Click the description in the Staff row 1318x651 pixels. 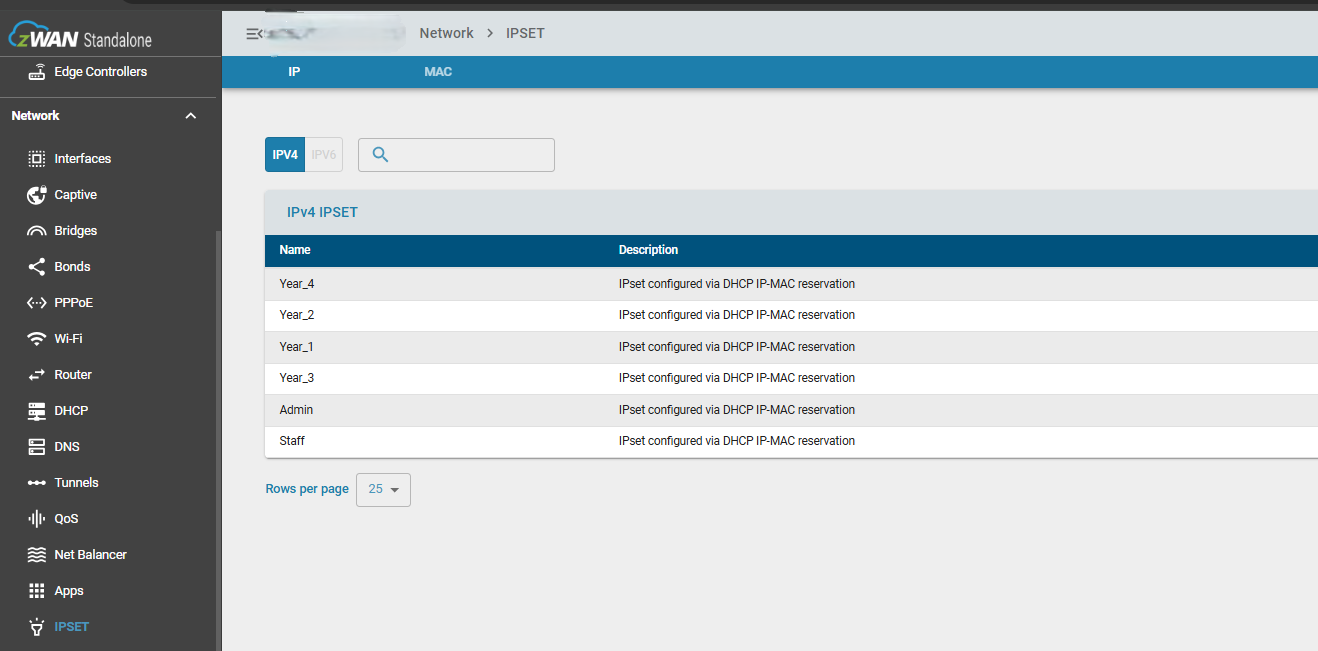(737, 441)
